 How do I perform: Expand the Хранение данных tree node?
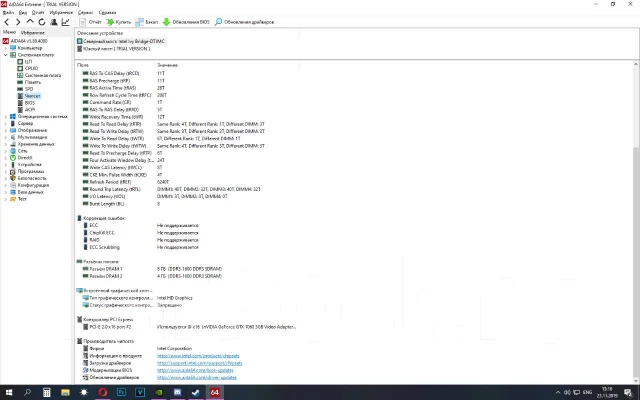pos(5,144)
